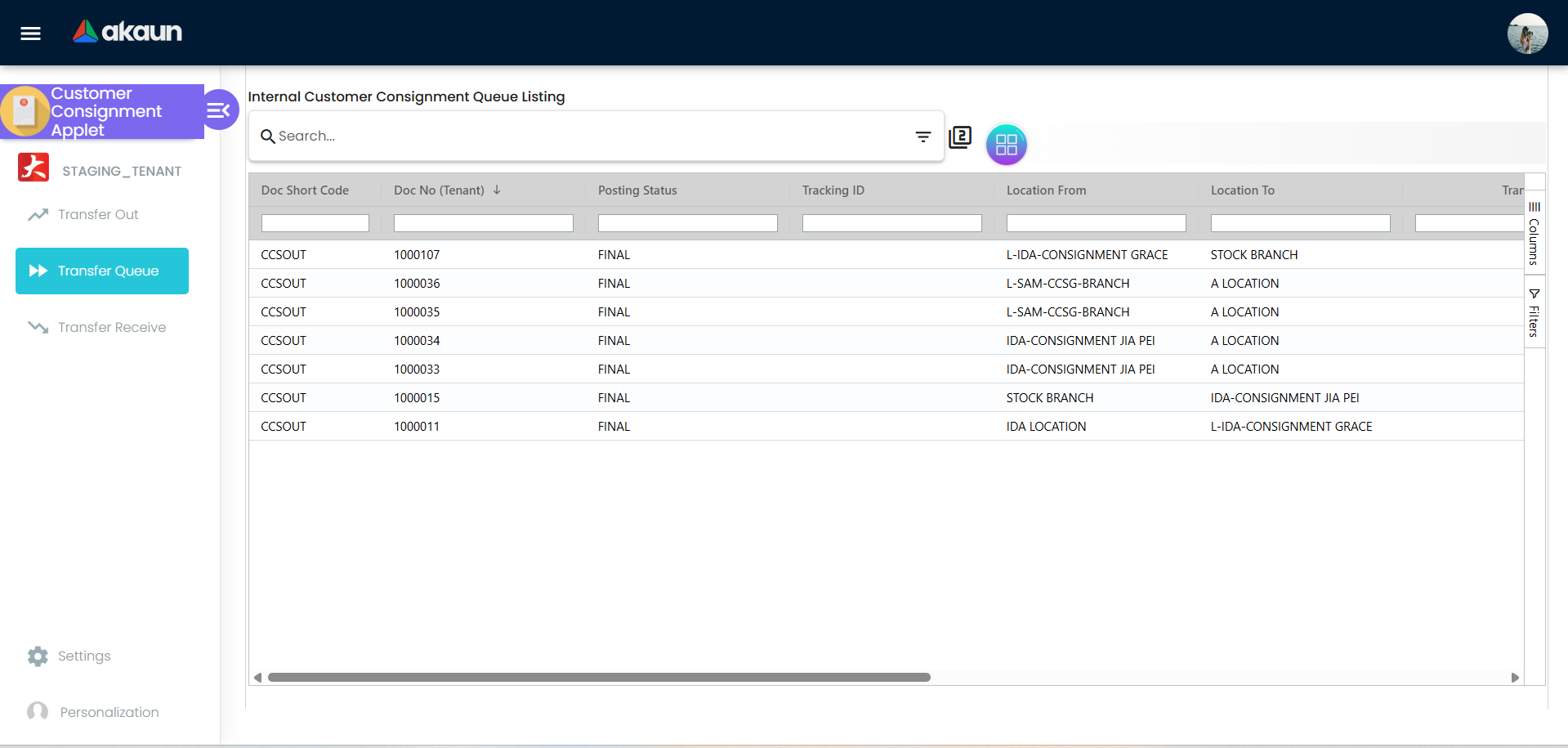Image resolution: width=1568 pixels, height=748 pixels.
Task: Click the Customer Consignment Applet icon
Action: 25,111
